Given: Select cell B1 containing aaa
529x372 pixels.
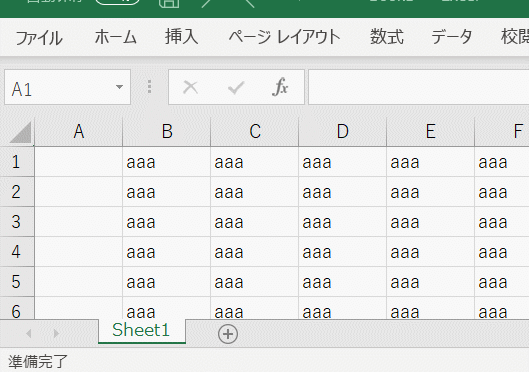Looking at the screenshot, I should pyautogui.click(x=167, y=162).
